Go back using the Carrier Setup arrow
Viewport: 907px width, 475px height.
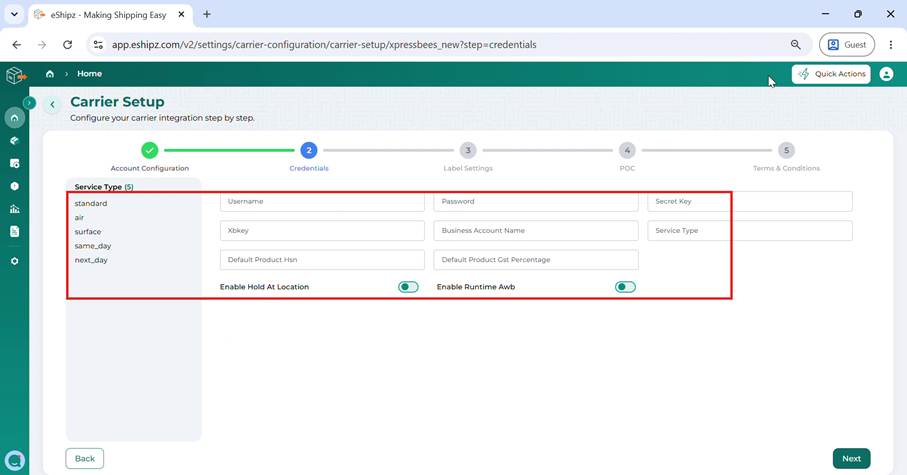pos(52,105)
